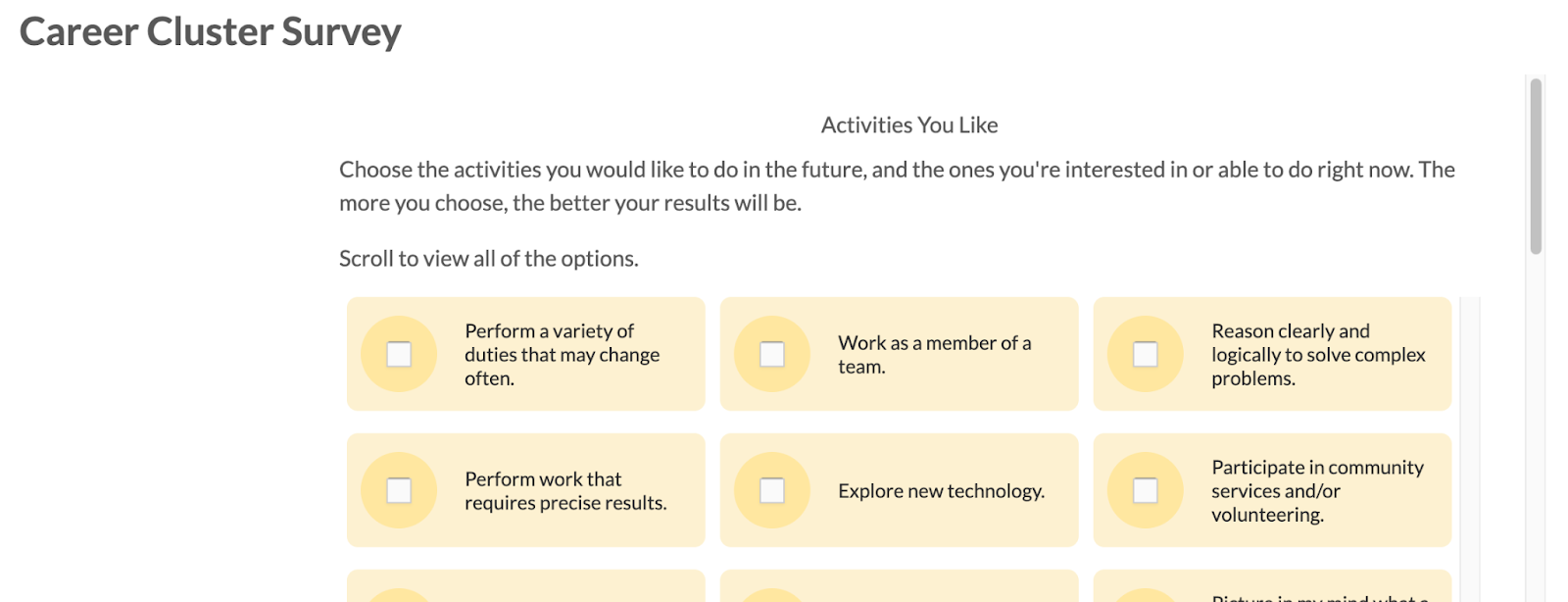
Task: Mark 'Participate in community services' checkbox
Action: 1146,490
